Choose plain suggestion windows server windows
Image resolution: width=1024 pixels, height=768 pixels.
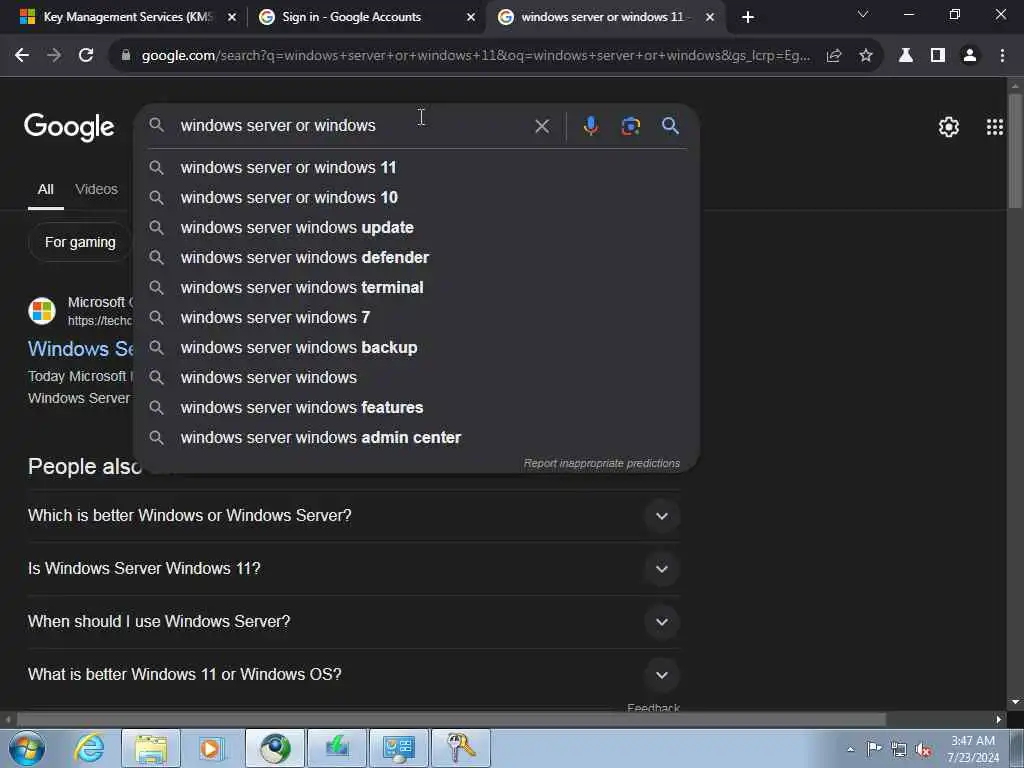[416, 377]
